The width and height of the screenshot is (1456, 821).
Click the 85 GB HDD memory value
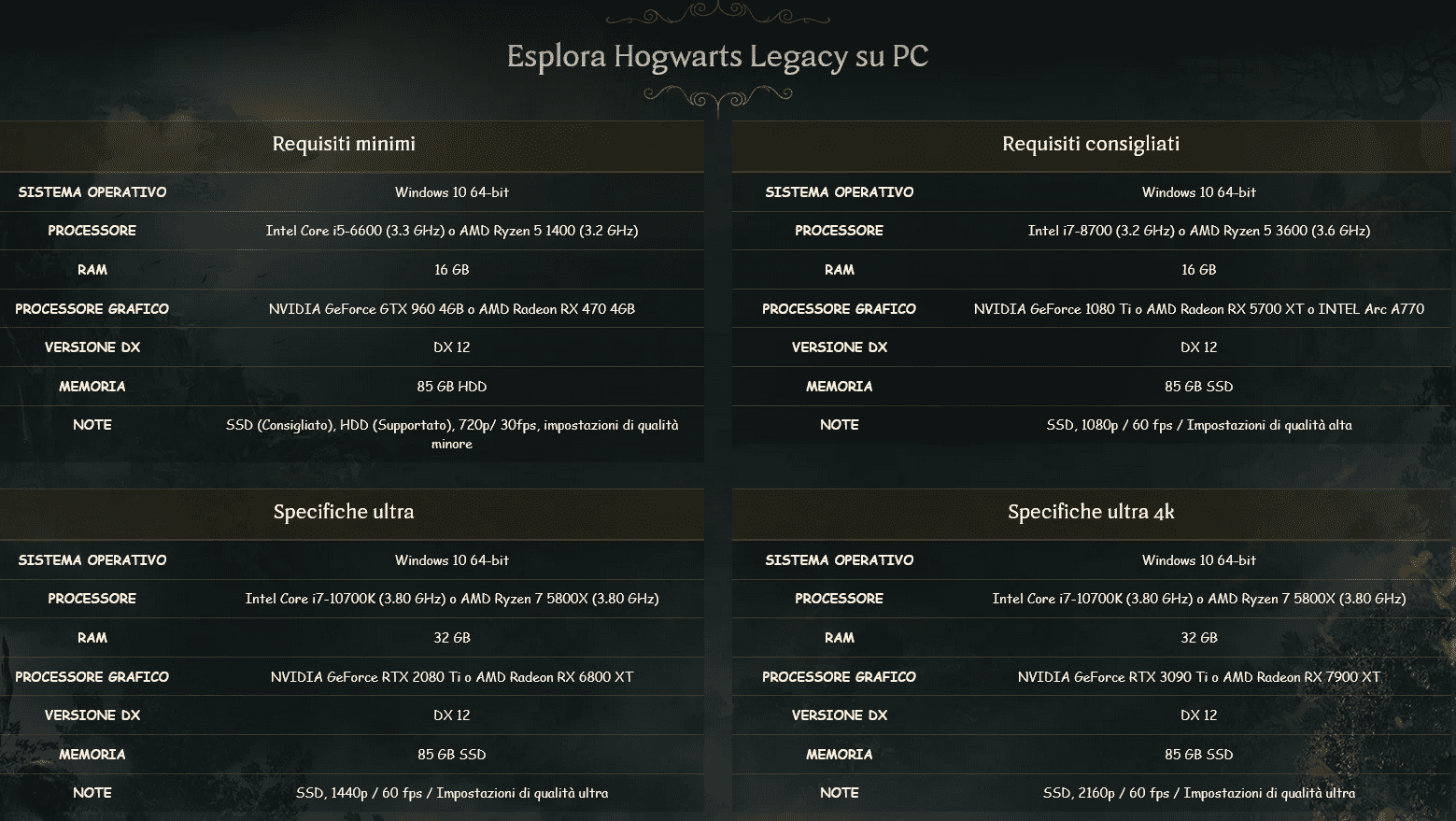click(452, 387)
